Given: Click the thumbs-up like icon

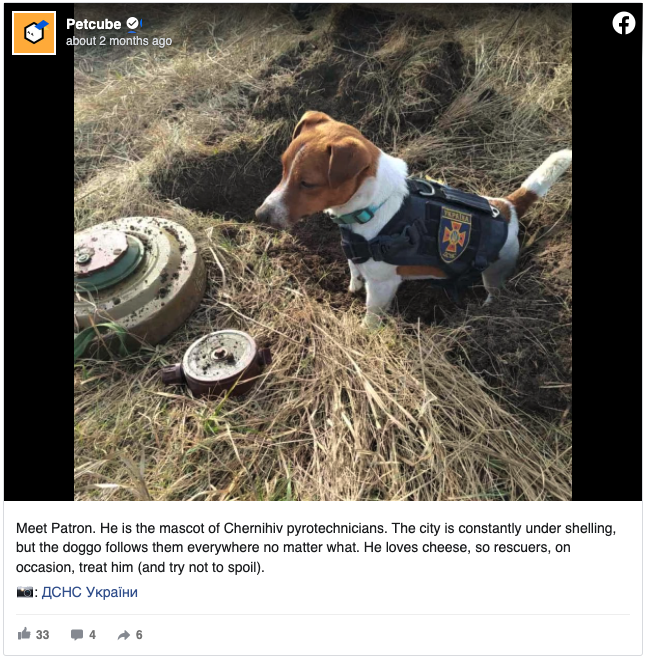Looking at the screenshot, I should click(24, 634).
